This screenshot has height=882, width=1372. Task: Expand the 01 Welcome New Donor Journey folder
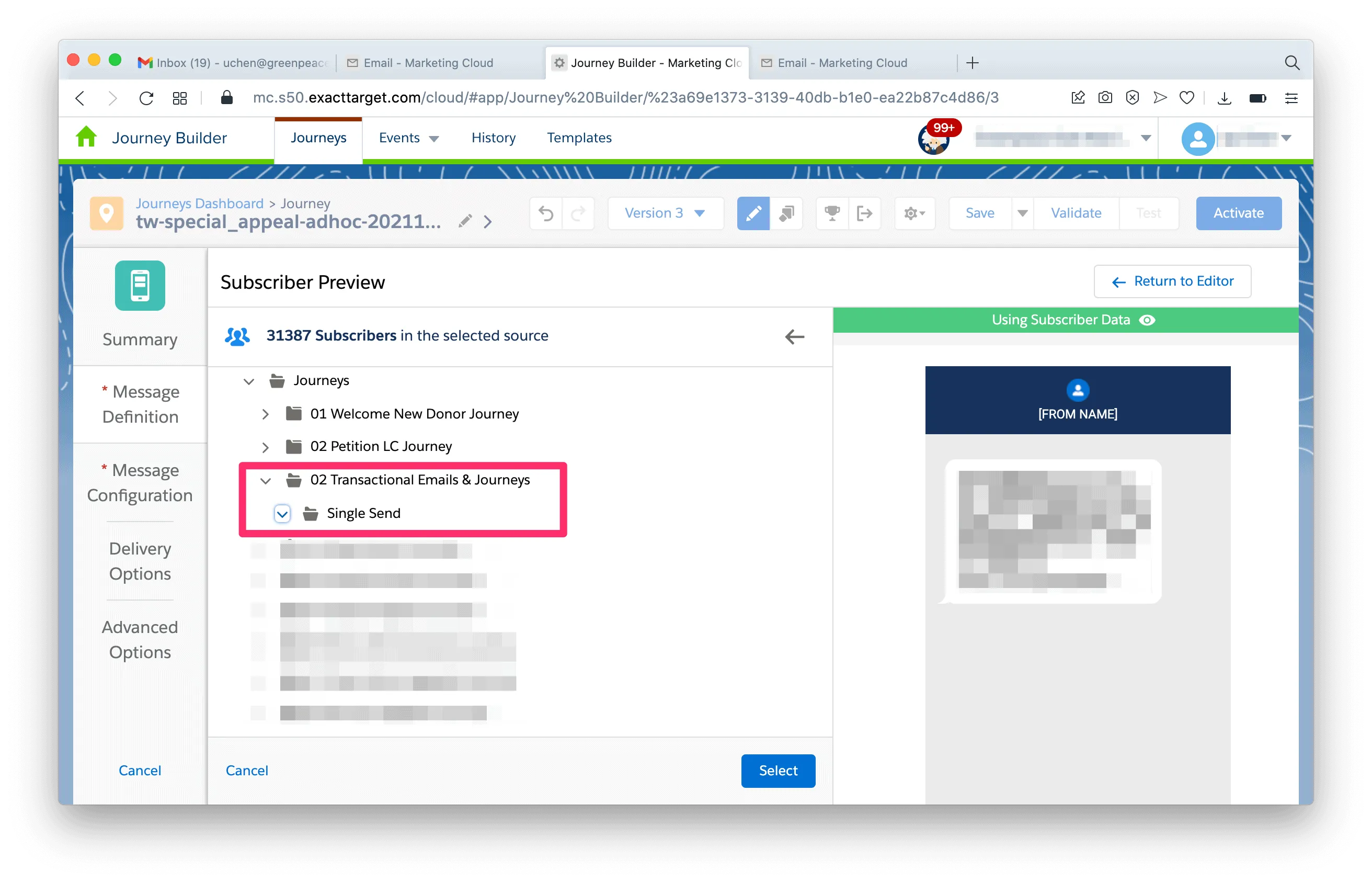[x=265, y=414]
